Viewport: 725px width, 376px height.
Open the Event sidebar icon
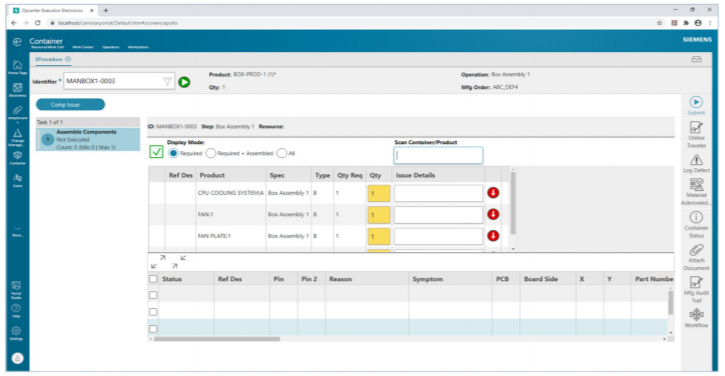[18, 178]
